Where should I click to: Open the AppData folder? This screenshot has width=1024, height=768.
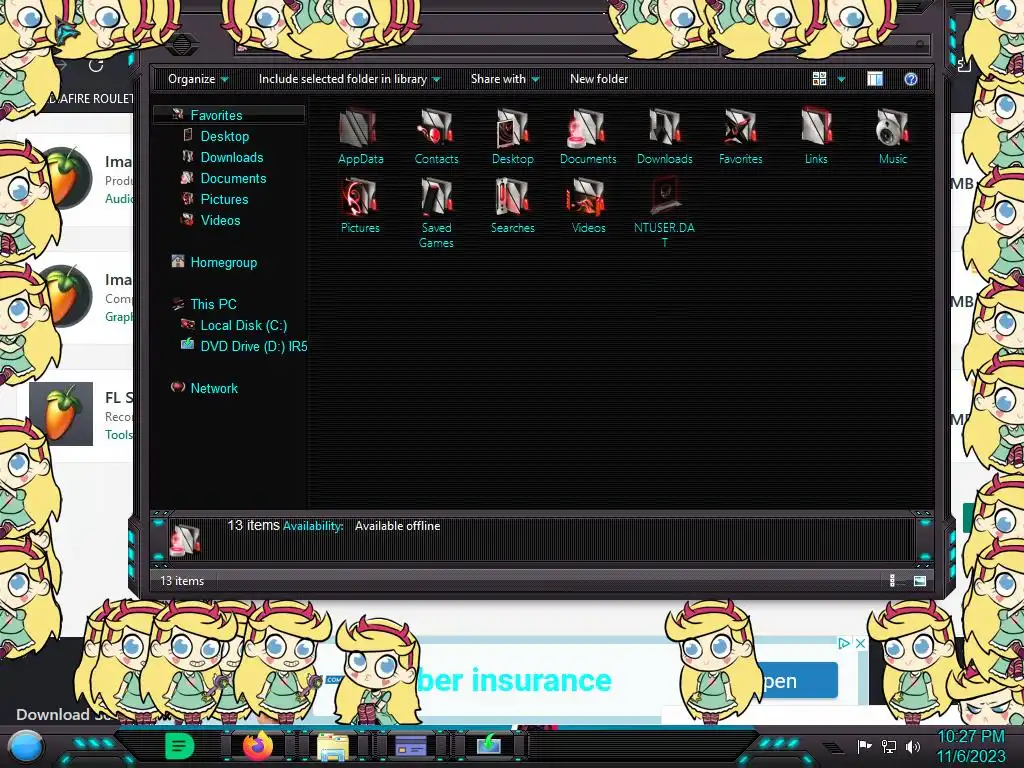pos(360,136)
